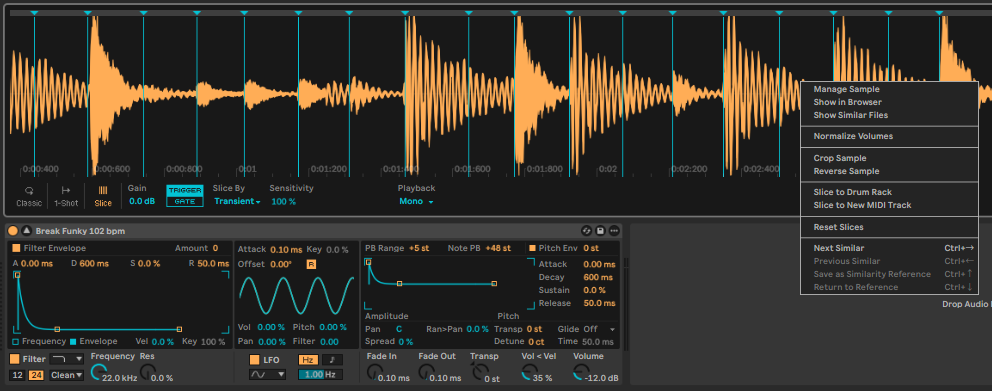The image size is (992, 391).
Task: Click the Gain 0.0 dB value
Action: (x=142, y=201)
